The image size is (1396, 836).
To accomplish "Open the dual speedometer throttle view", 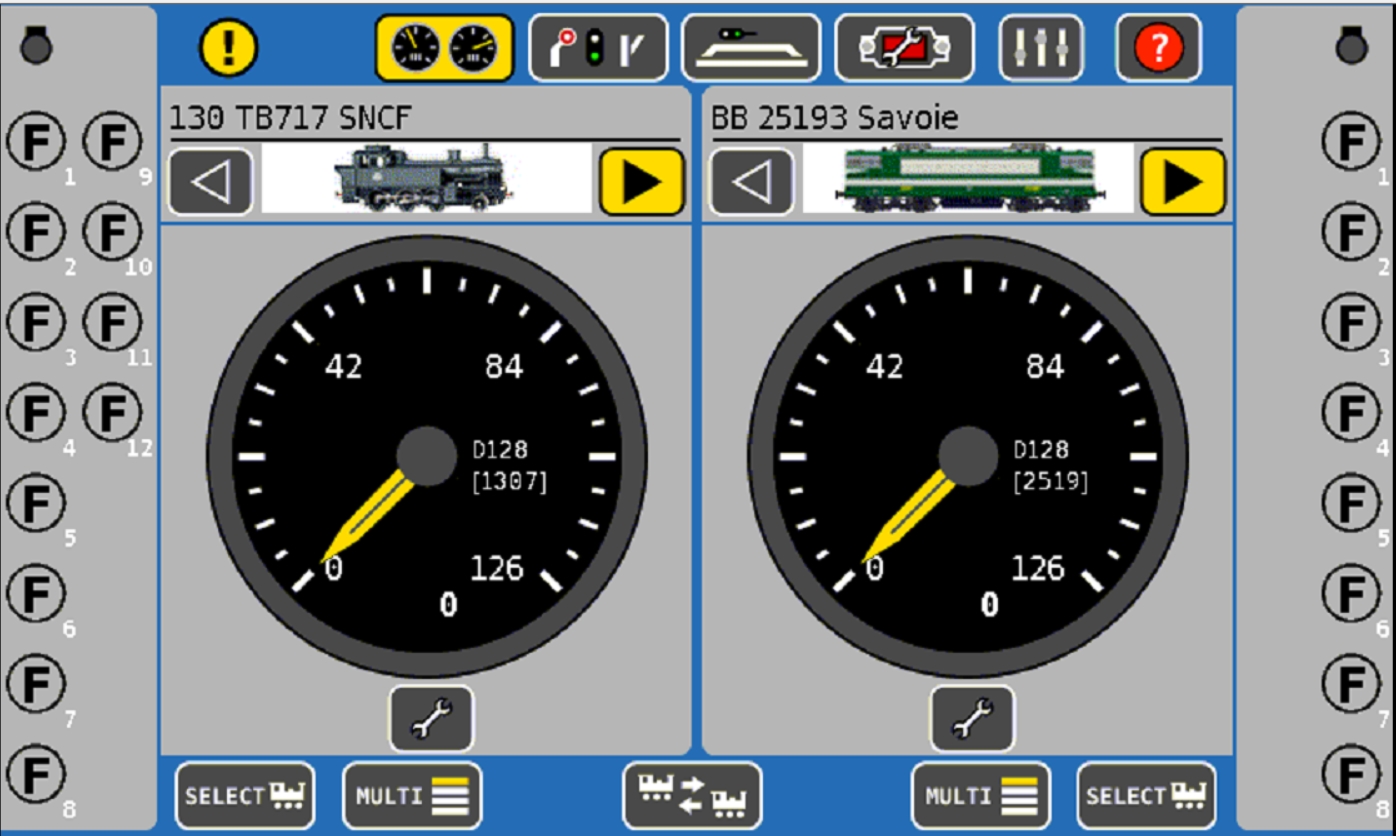I will [x=444, y=47].
